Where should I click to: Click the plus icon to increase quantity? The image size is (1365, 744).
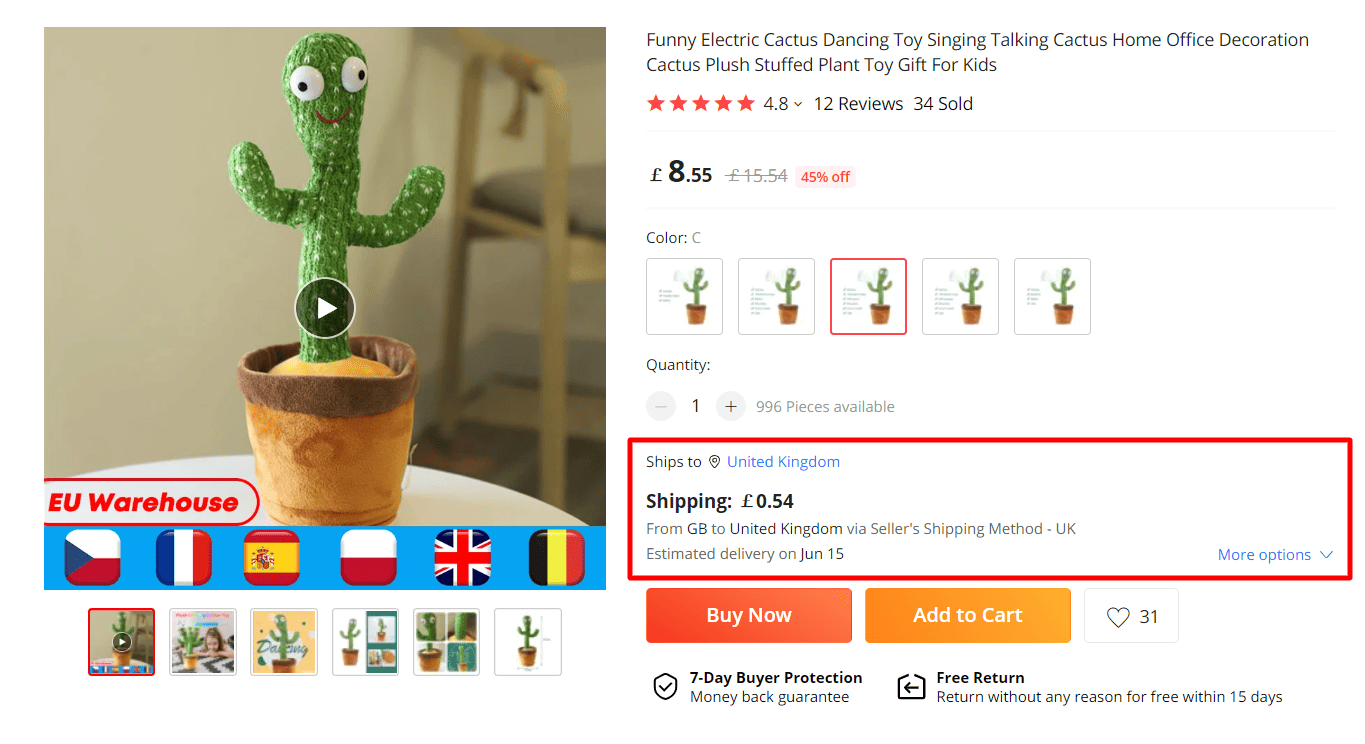click(731, 406)
